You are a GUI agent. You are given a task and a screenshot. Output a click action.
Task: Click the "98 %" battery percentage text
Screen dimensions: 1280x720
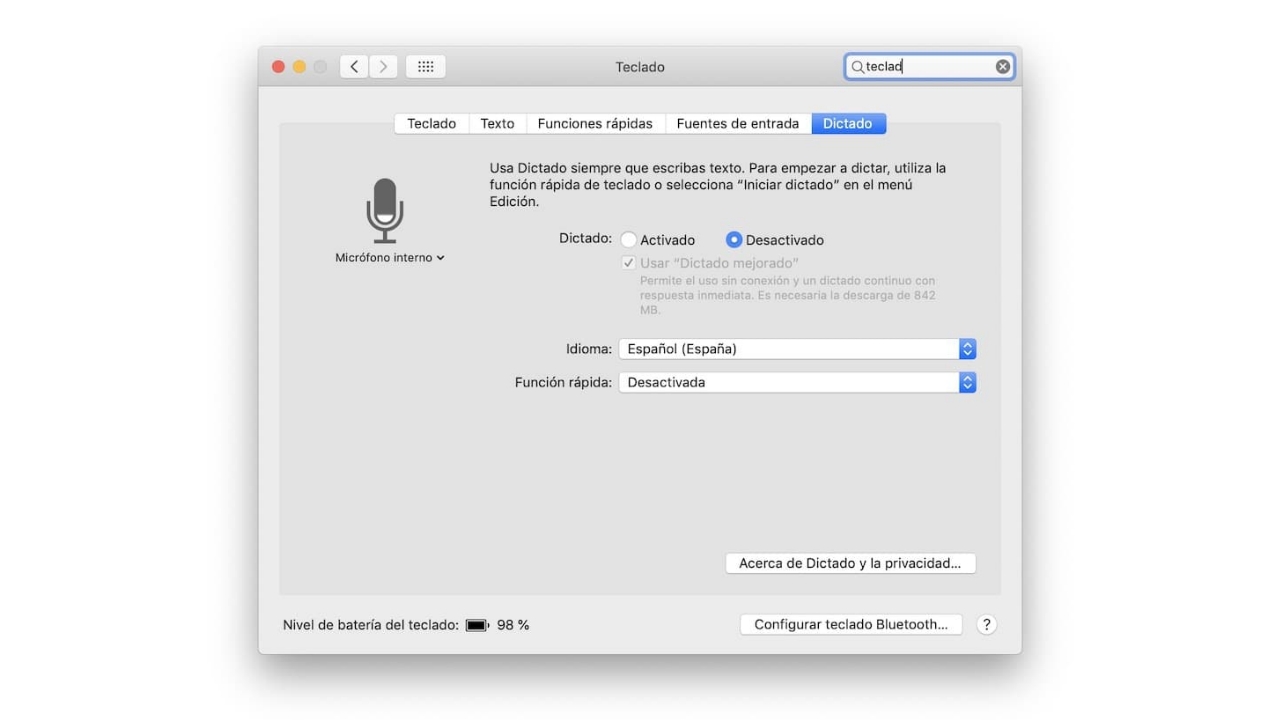coord(513,625)
